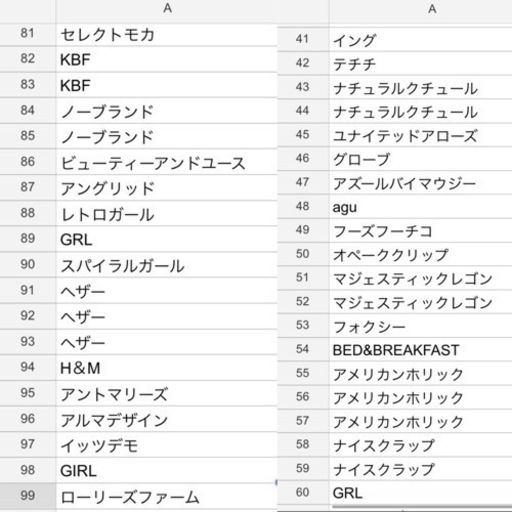Click row header 50 for オペーククリップ
This screenshot has width=512, height=512.
303,254
